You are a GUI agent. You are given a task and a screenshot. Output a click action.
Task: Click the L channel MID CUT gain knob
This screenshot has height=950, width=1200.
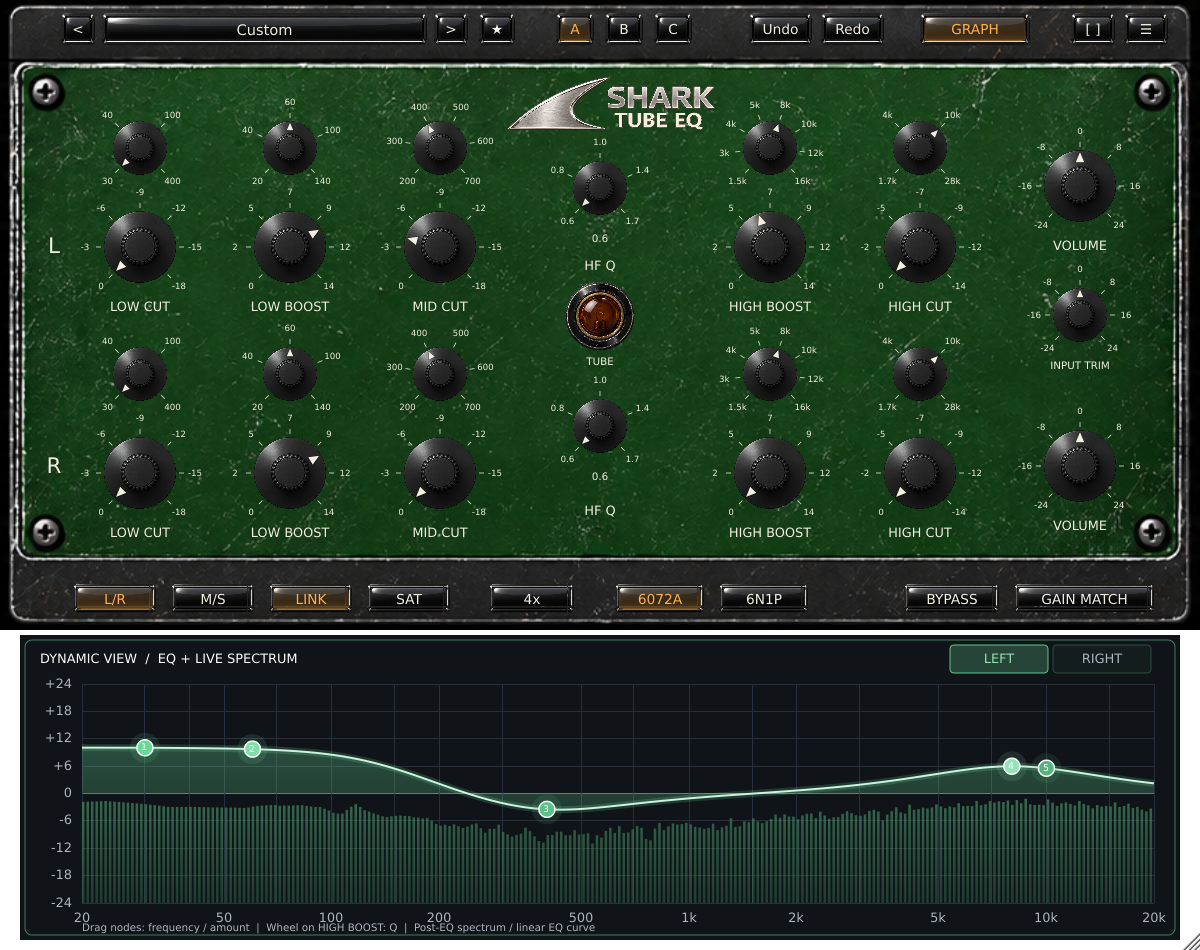point(440,246)
